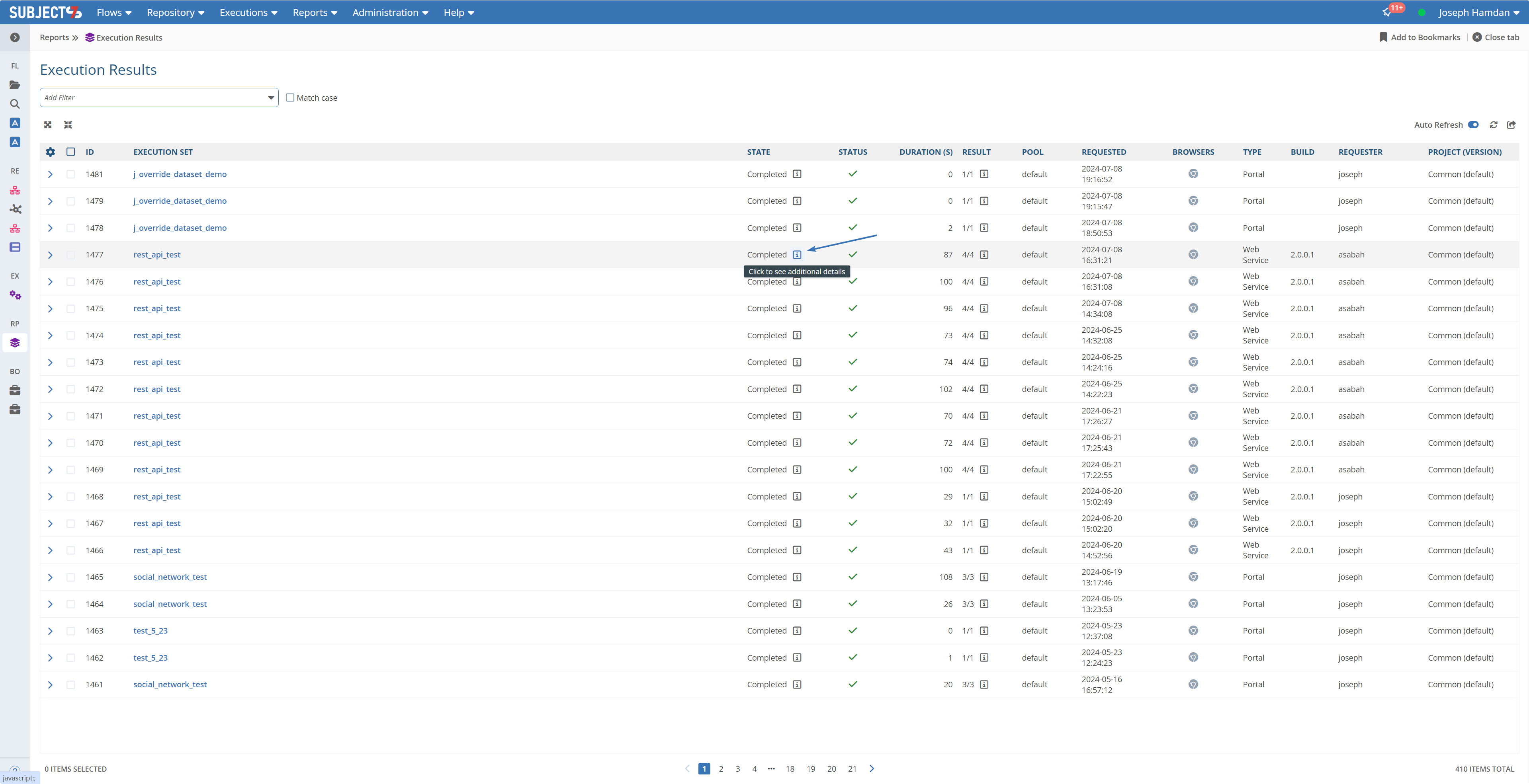Go to page 2 of results
The width and height of the screenshot is (1529, 784).
[x=721, y=768]
